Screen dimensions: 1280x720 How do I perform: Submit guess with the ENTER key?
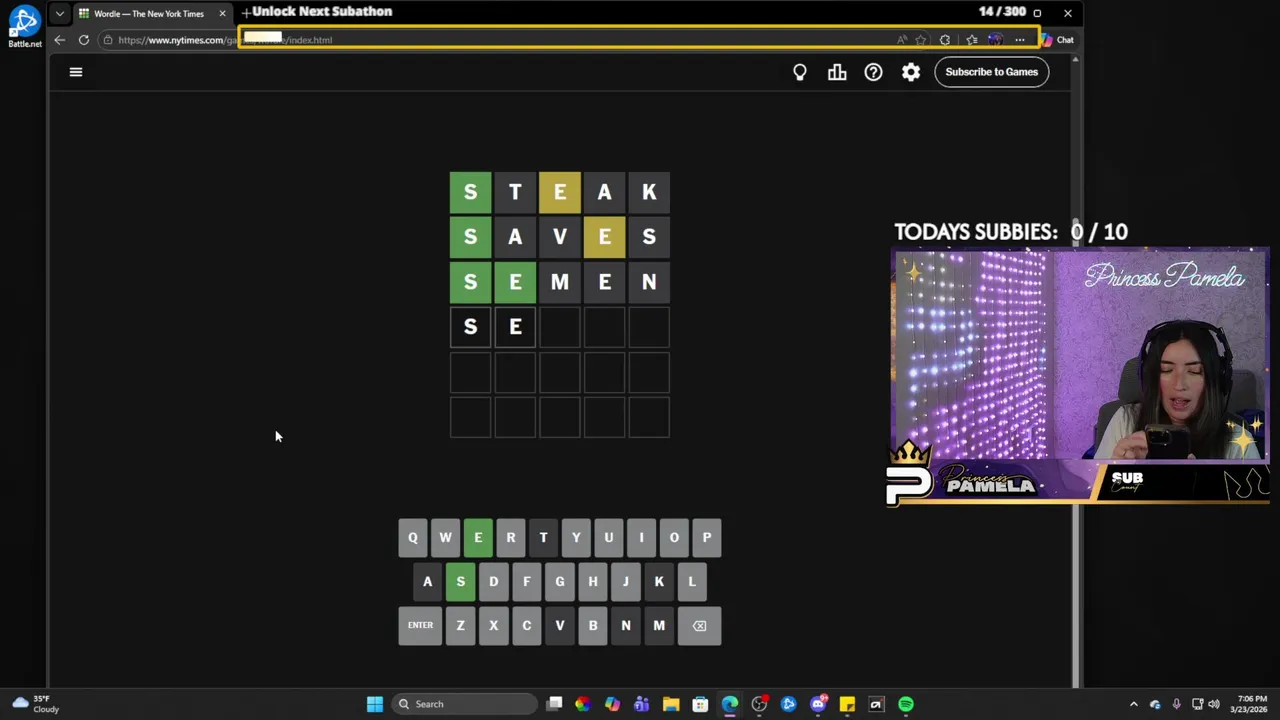coord(420,626)
